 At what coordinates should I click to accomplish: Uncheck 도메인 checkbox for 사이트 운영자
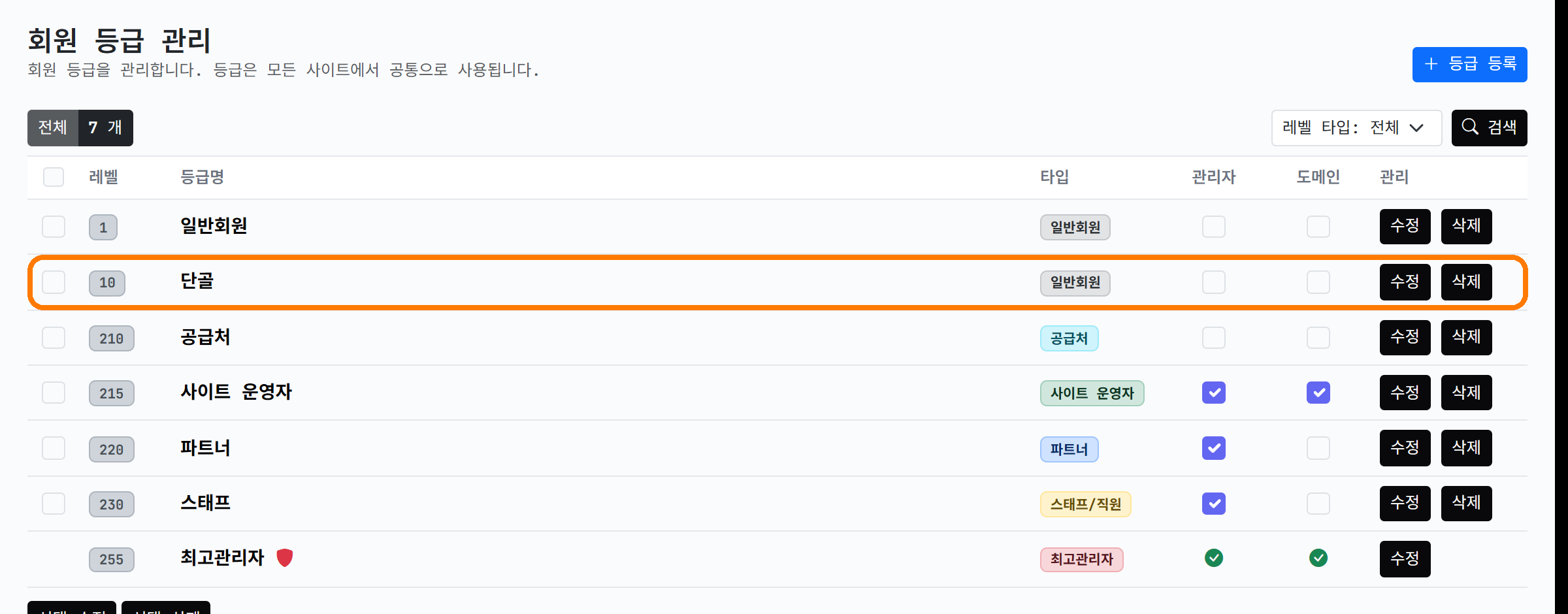coord(1318,393)
